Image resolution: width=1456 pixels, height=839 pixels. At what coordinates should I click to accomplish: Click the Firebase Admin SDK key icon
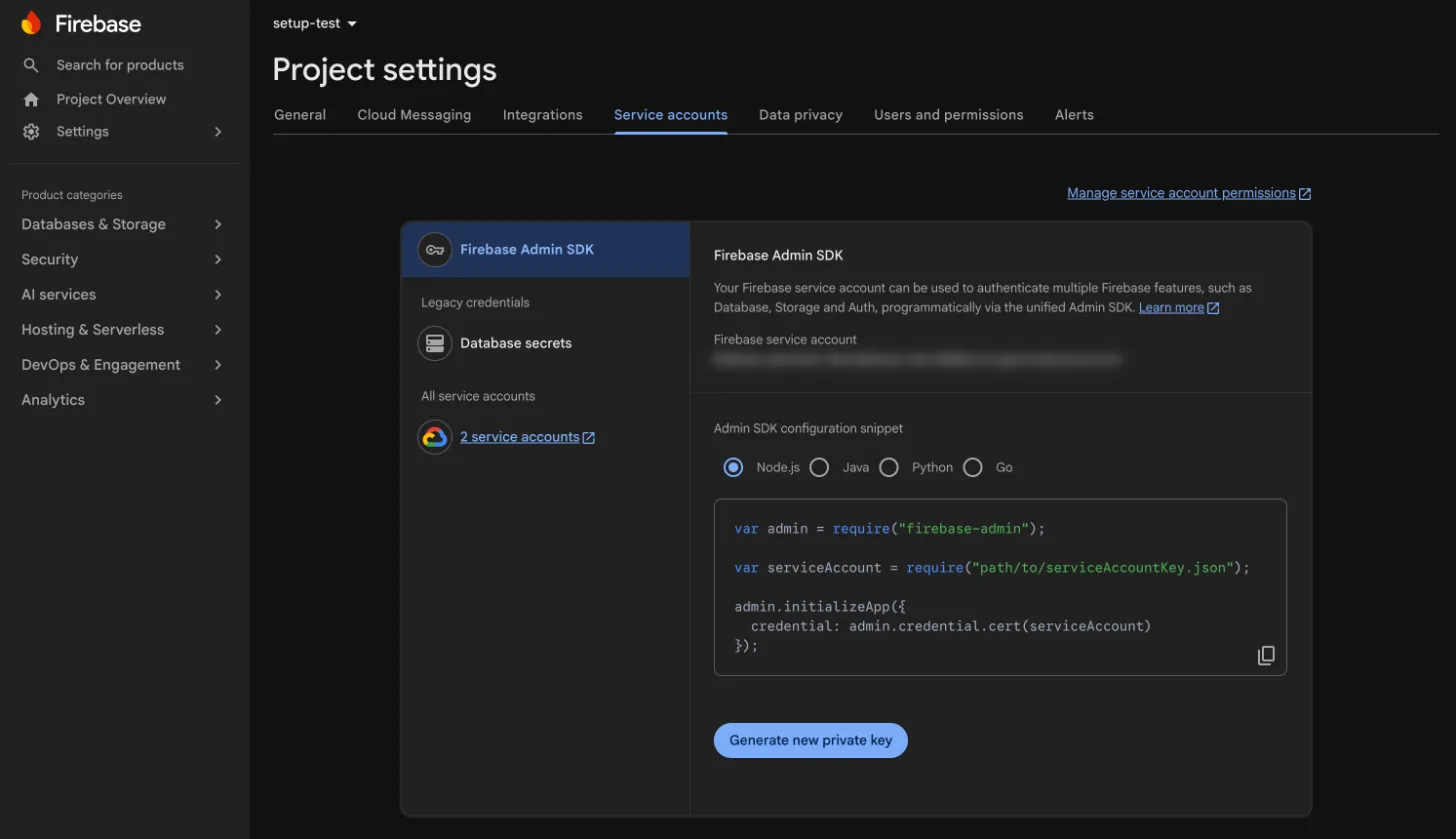[435, 249]
